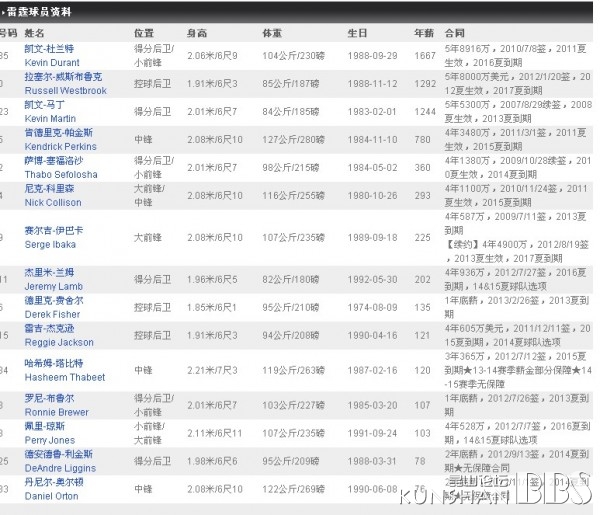Select height cell 1.85米/6尺1
600x515 pixels.
pos(212,308)
